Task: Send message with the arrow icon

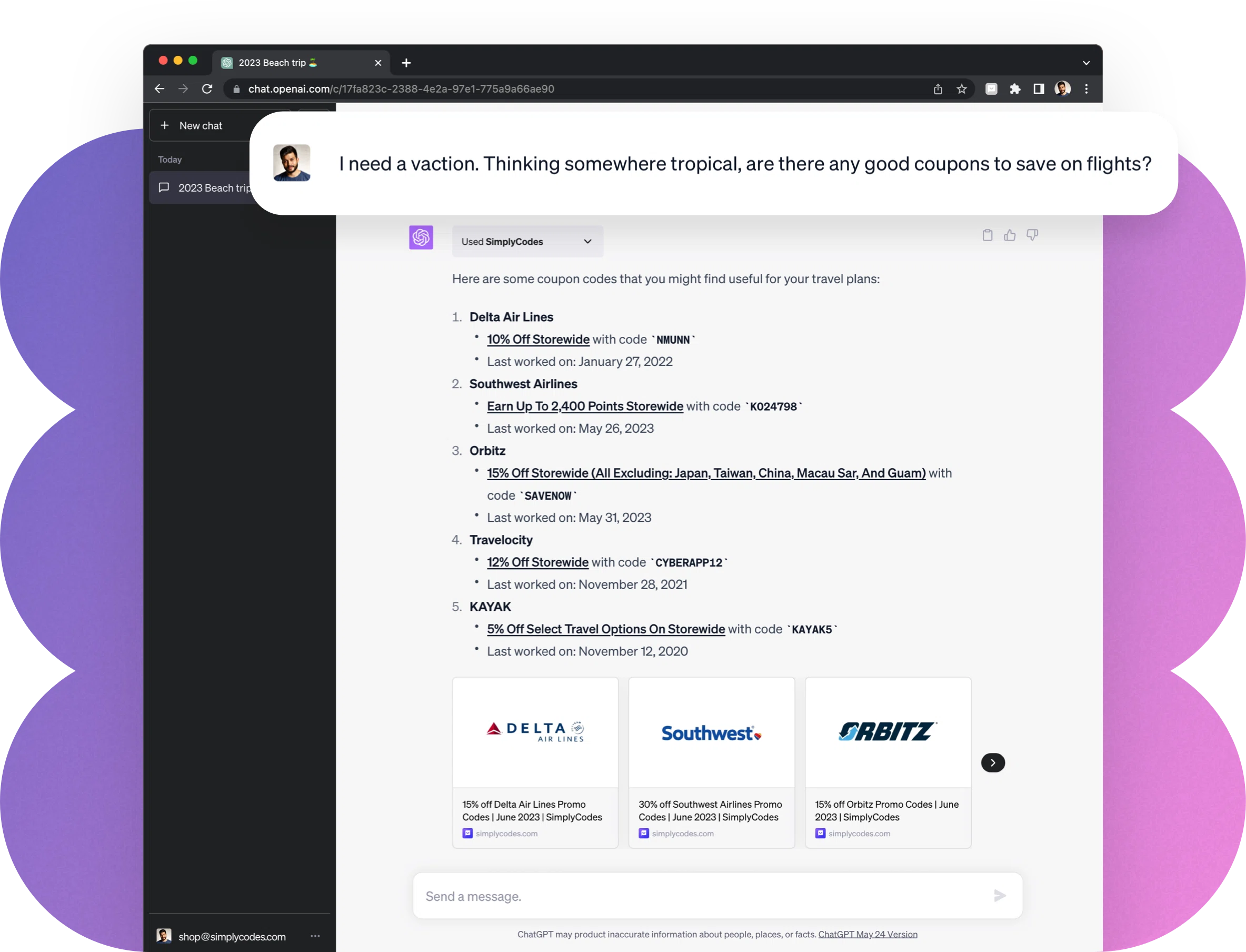Action: pos(1000,896)
